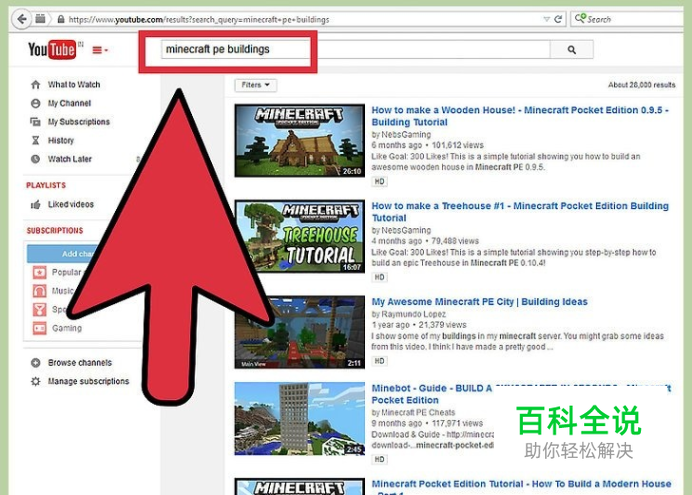Open the Liked videos playlist
Viewport: 692px width, 495px height.
point(71,204)
